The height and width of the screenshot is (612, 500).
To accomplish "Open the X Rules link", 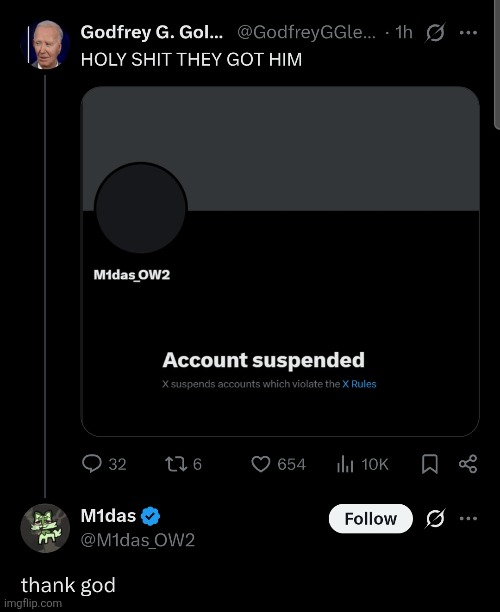I will click(x=359, y=384).
